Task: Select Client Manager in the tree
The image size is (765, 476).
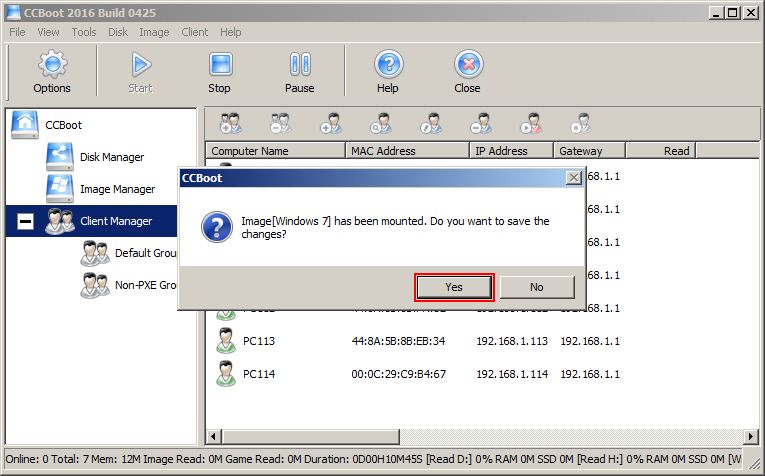Action: (x=116, y=221)
